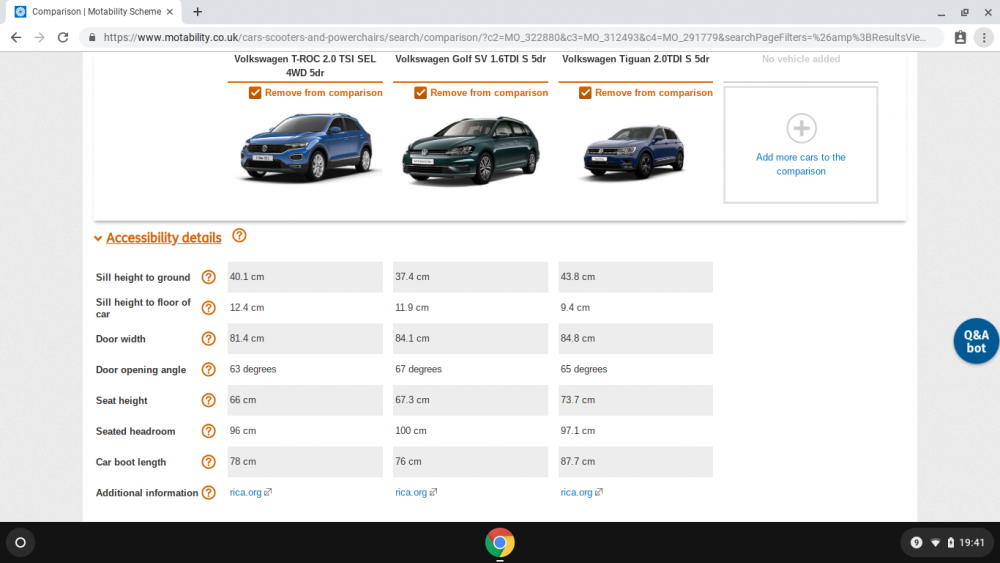Click the battery status icon

[x=950, y=543]
